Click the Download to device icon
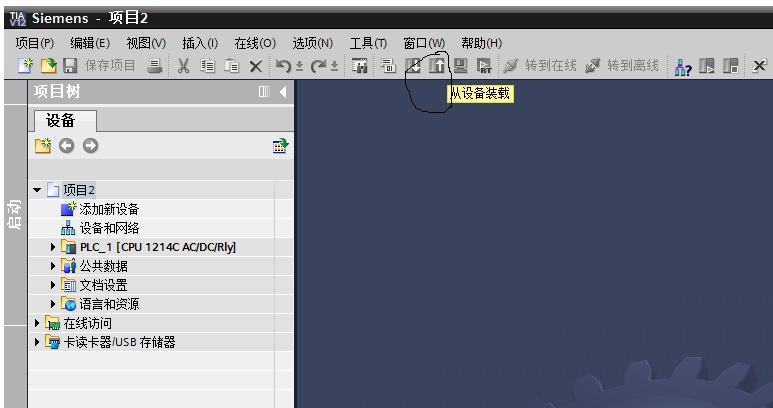Screen dimensions: 773x408 [413, 66]
